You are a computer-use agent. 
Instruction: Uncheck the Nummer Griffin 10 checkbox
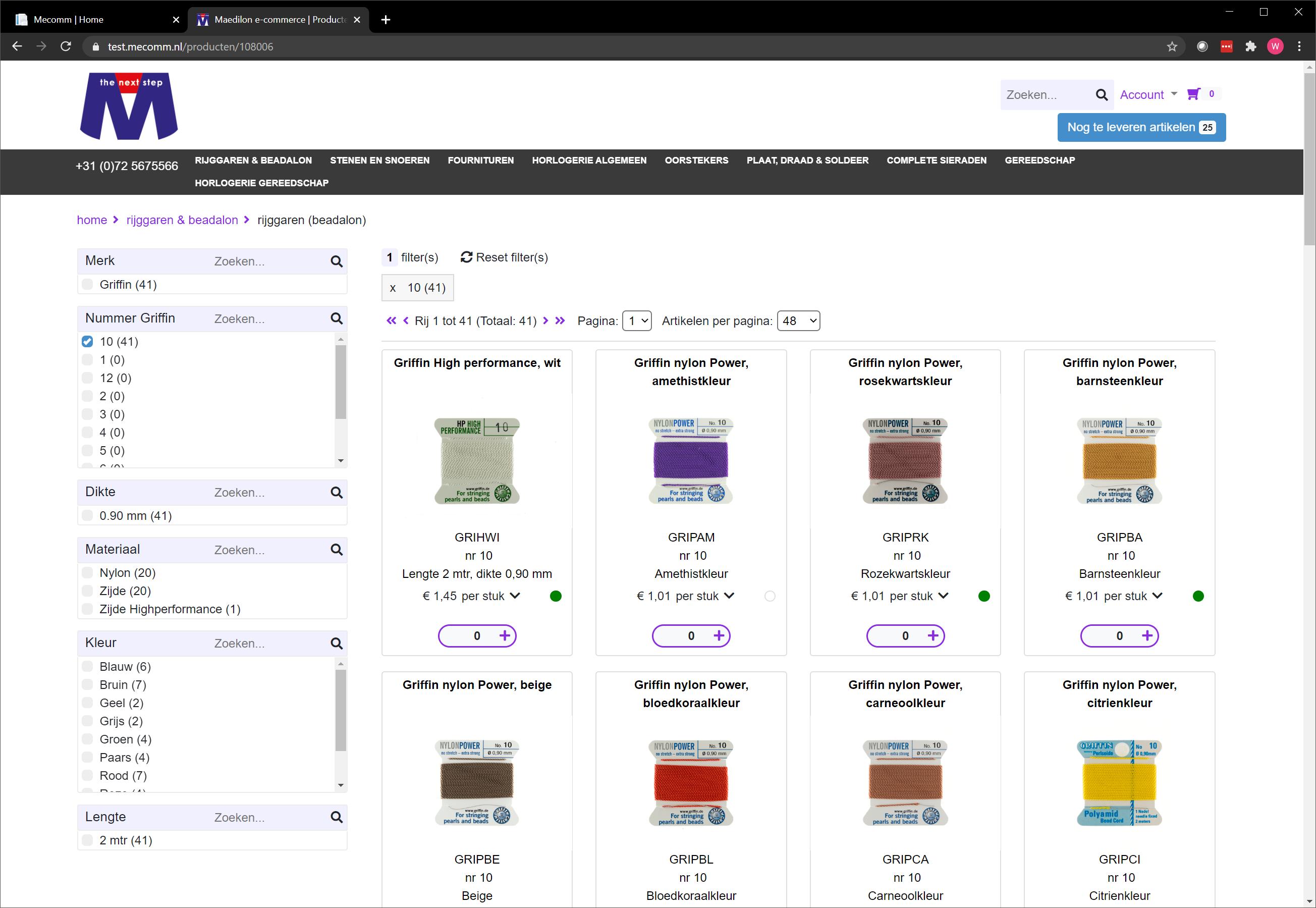coord(88,341)
